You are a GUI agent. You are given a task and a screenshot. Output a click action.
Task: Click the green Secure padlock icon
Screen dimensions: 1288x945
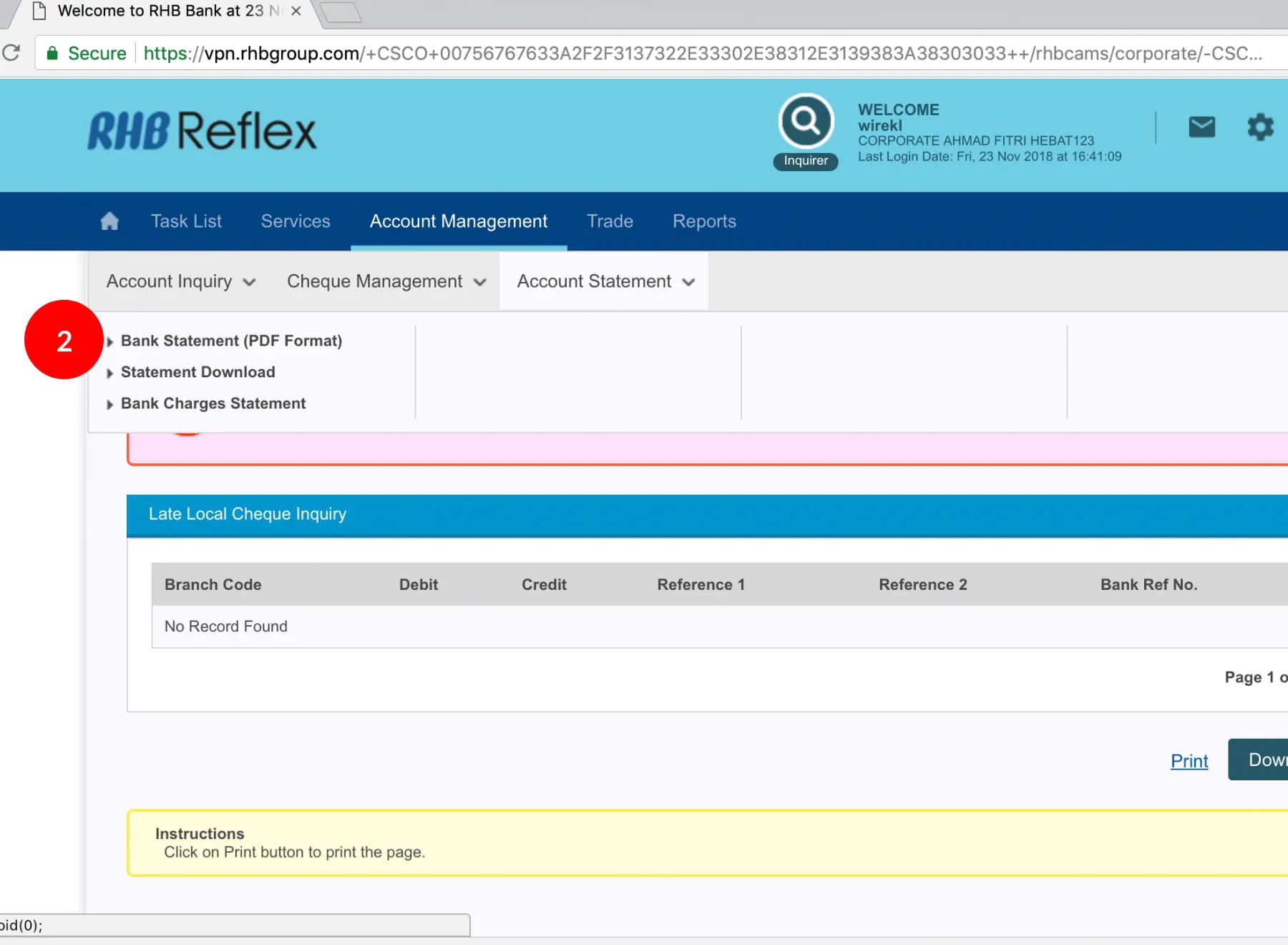coord(52,53)
